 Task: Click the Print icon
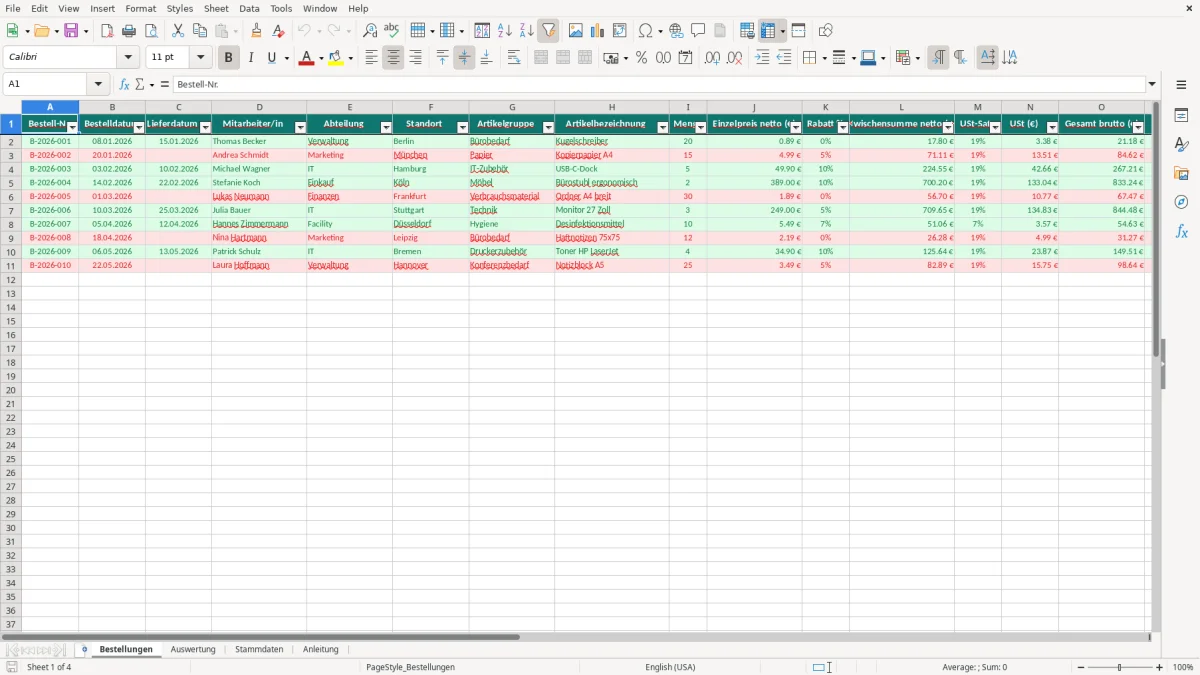pyautogui.click(x=129, y=31)
